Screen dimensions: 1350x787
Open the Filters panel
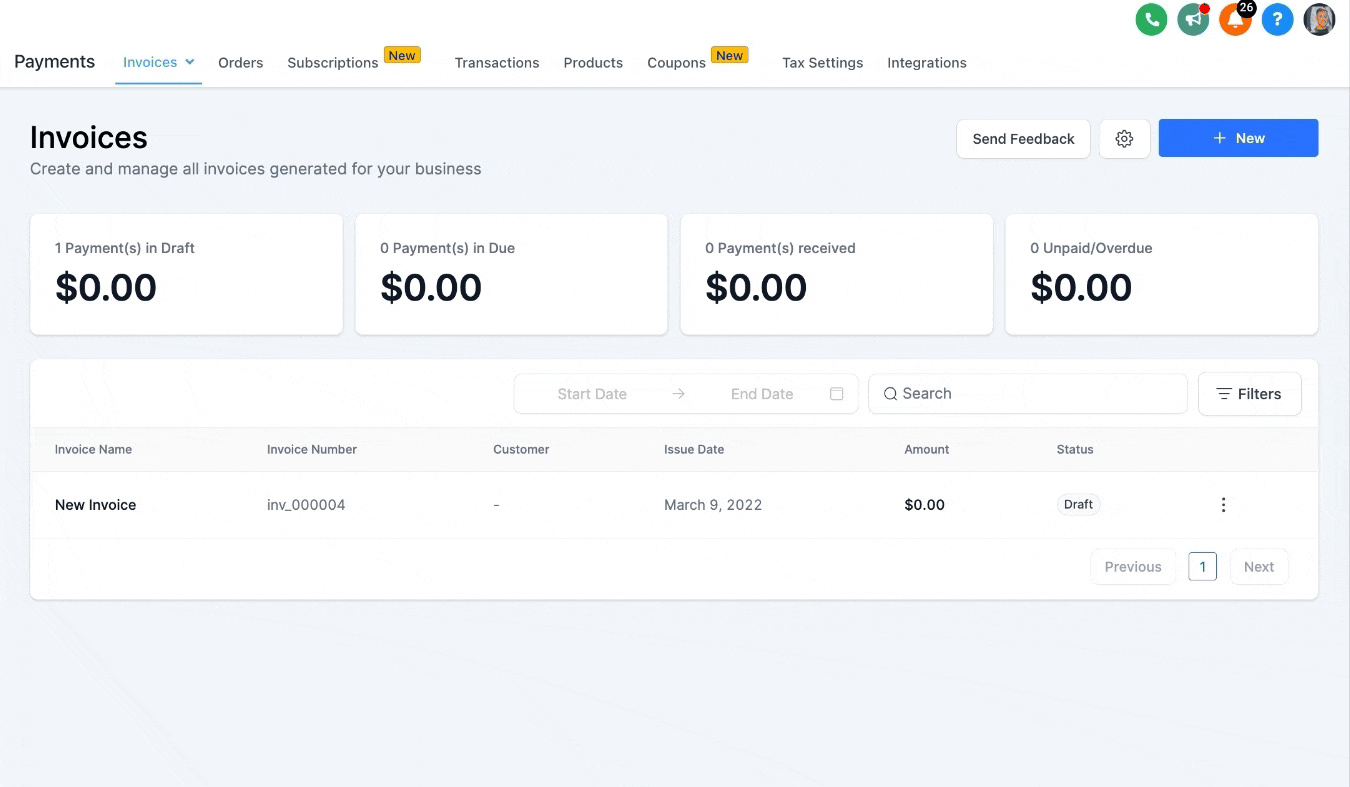[1249, 393]
